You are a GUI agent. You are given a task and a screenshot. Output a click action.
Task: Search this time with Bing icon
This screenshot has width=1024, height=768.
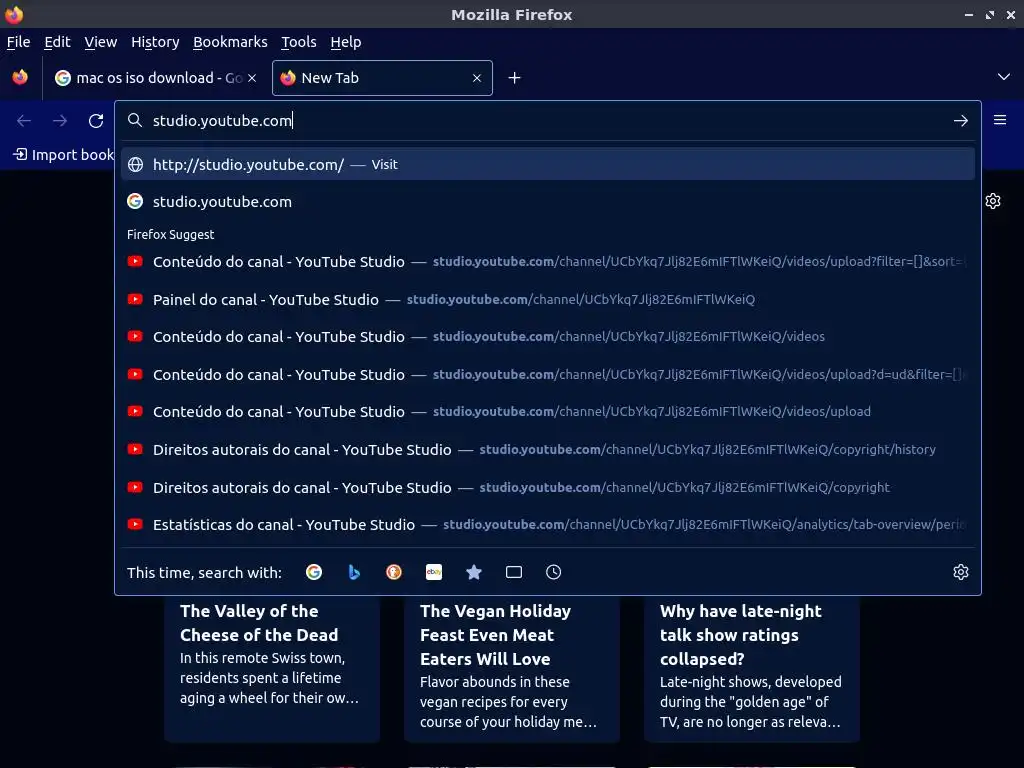[354, 573]
